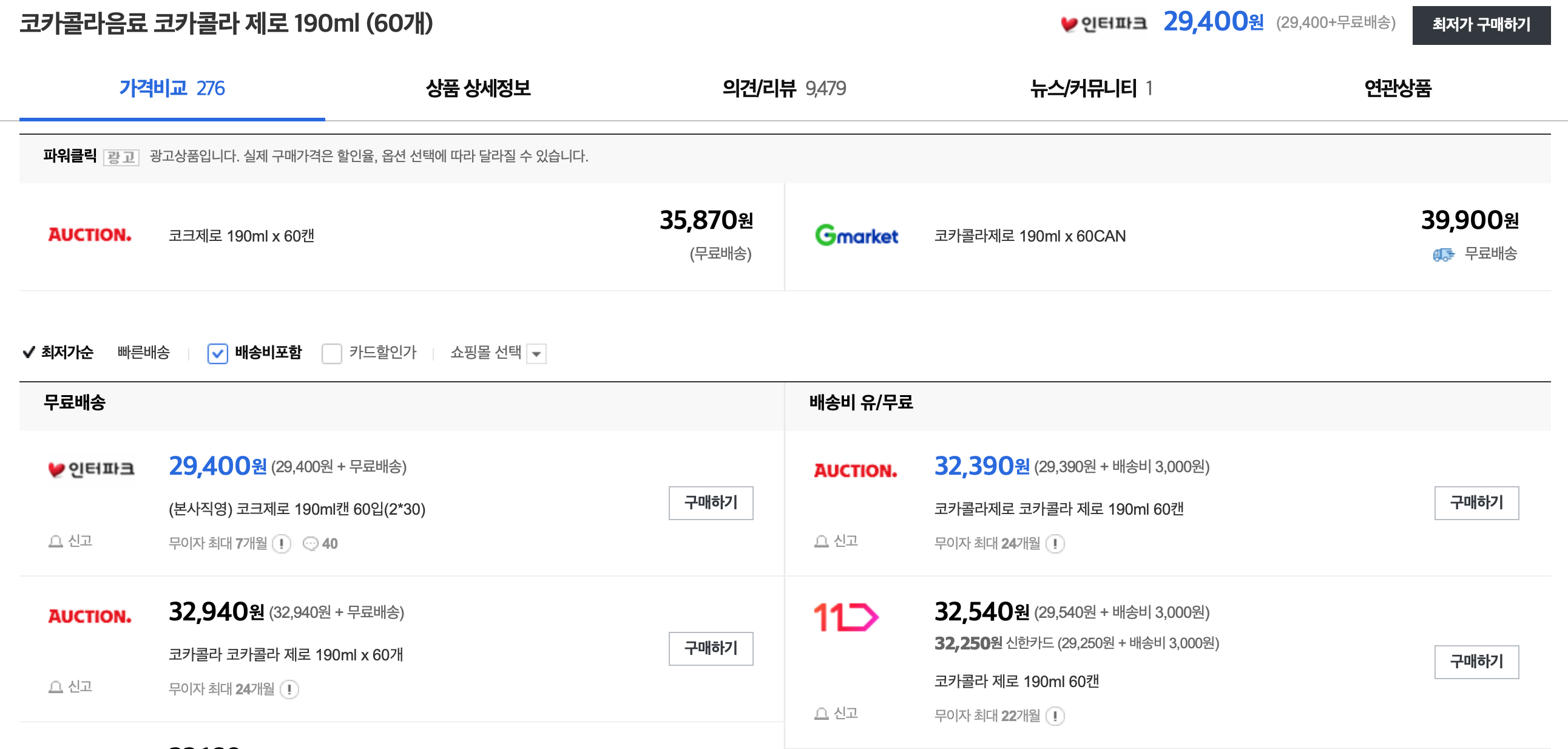1568x749 pixels.
Task: Click the report bell icon under the Interpark listing
Action: [x=56, y=541]
